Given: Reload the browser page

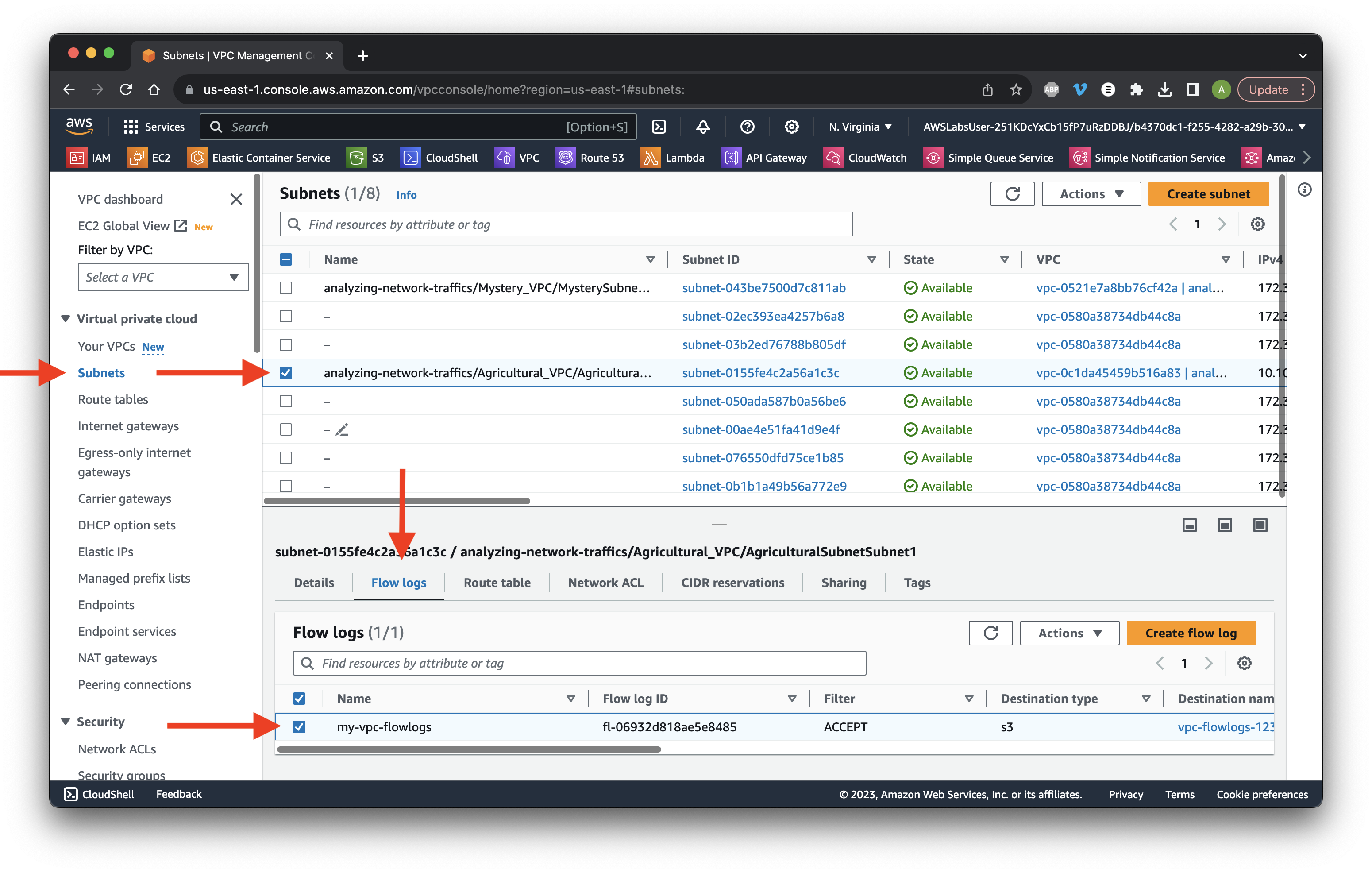Looking at the screenshot, I should [126, 89].
